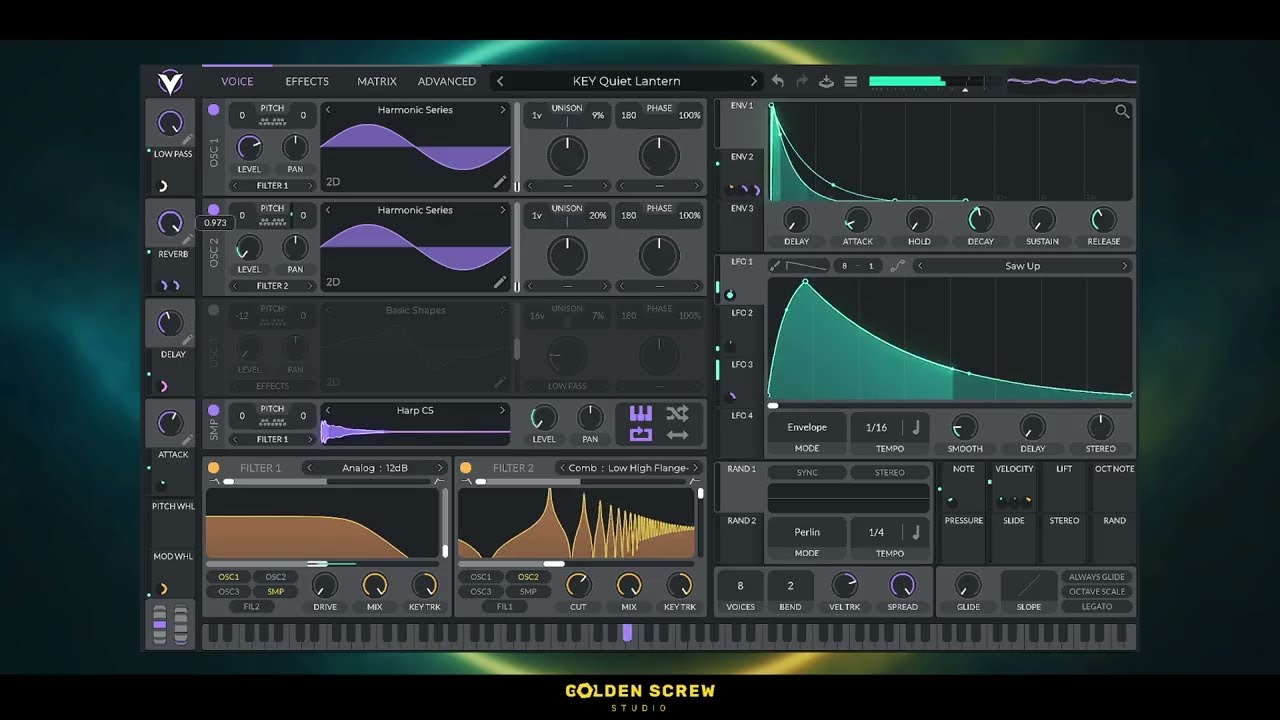
Task: Click the sample keytrack piano icon
Action: [641, 413]
